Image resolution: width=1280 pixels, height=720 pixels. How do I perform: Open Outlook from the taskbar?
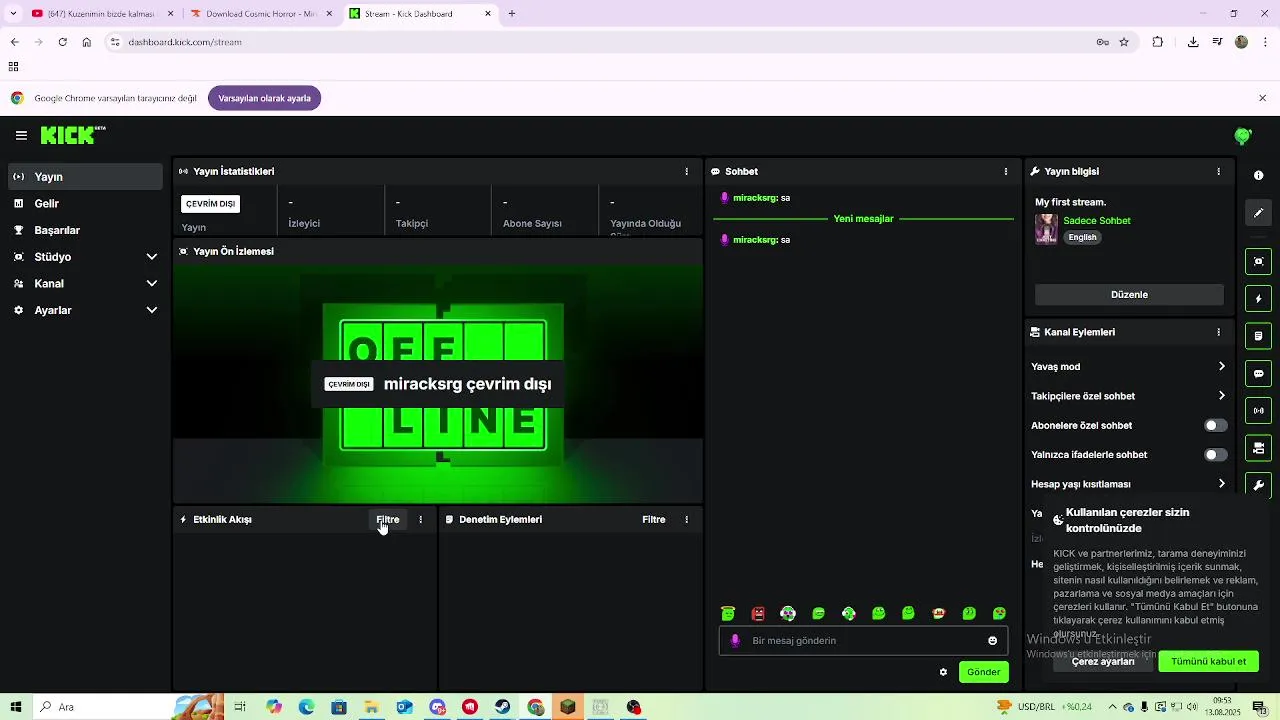pos(404,707)
